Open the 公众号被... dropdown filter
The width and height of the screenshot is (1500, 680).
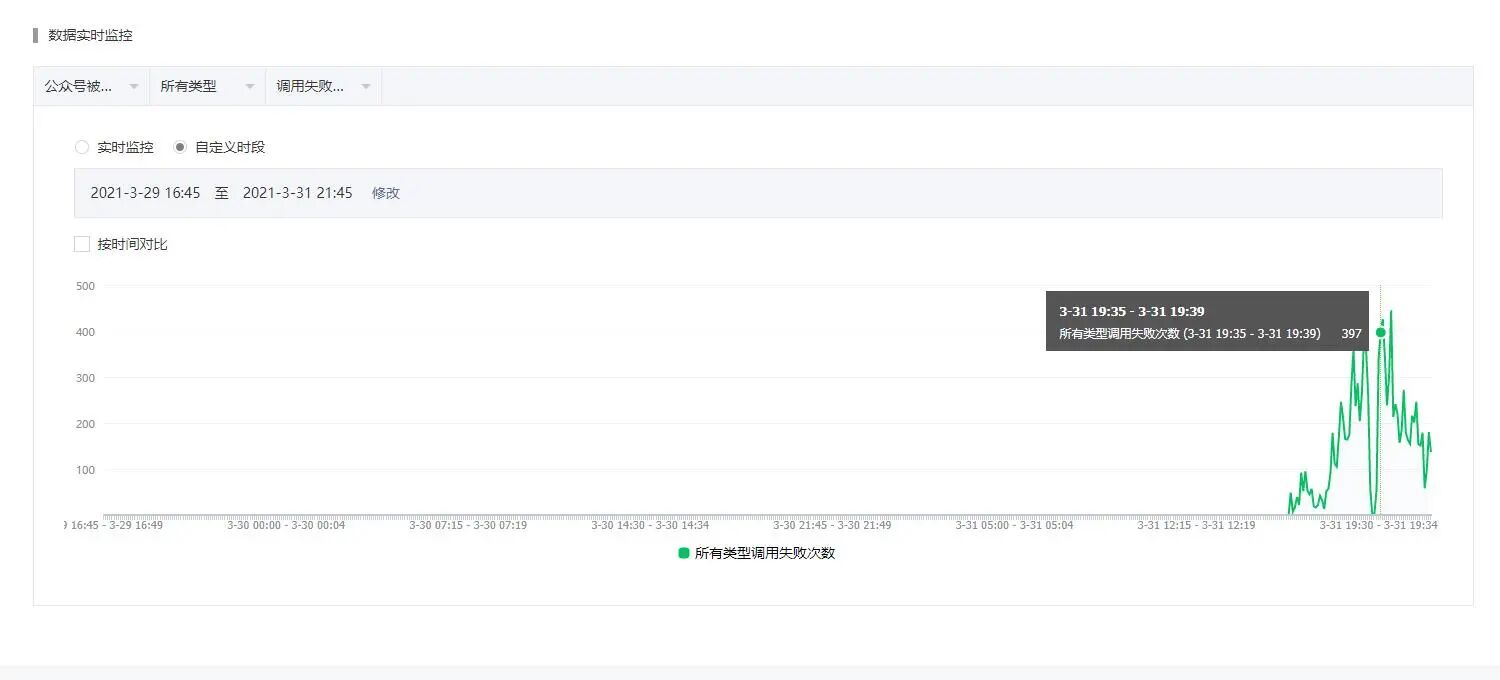[x=91, y=86]
